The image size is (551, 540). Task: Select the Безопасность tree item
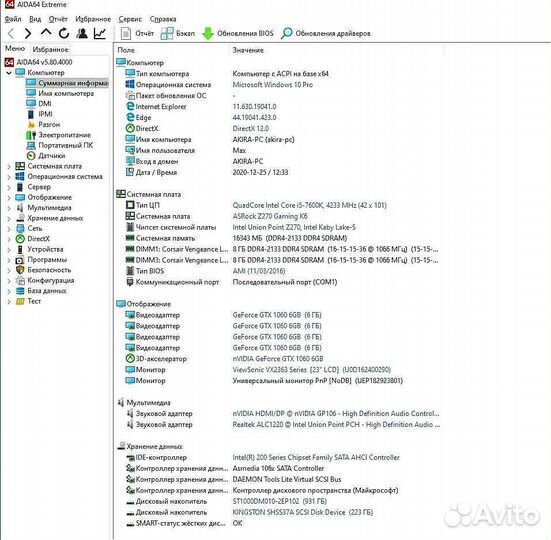point(44,270)
